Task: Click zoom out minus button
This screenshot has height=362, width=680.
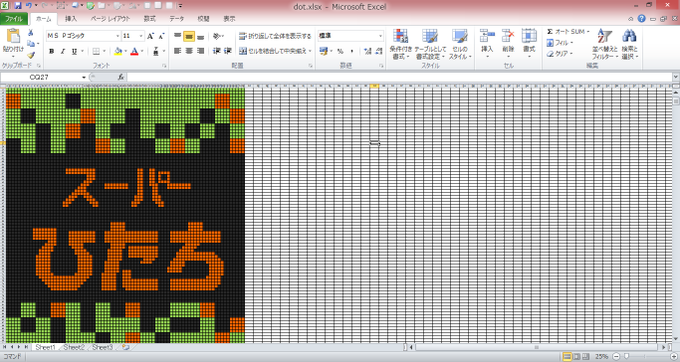Action: pyautogui.click(x=616, y=356)
